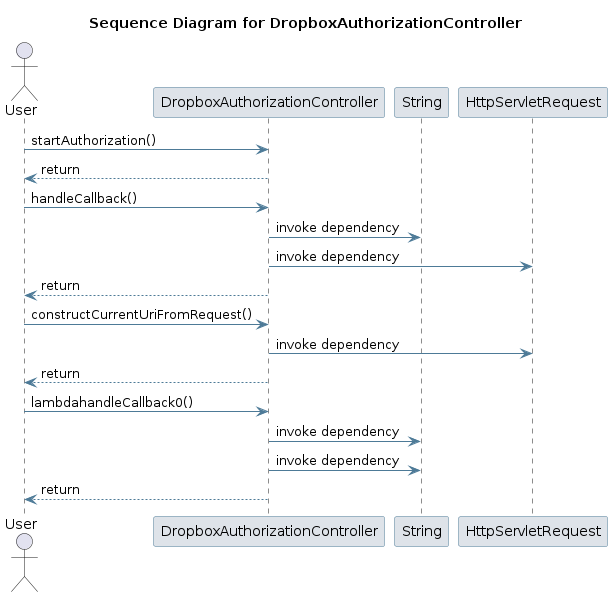Select the 'constructCurrentUriFromRequest()' message label
This screenshot has height=597, width=612.
pyautogui.click(x=142, y=314)
